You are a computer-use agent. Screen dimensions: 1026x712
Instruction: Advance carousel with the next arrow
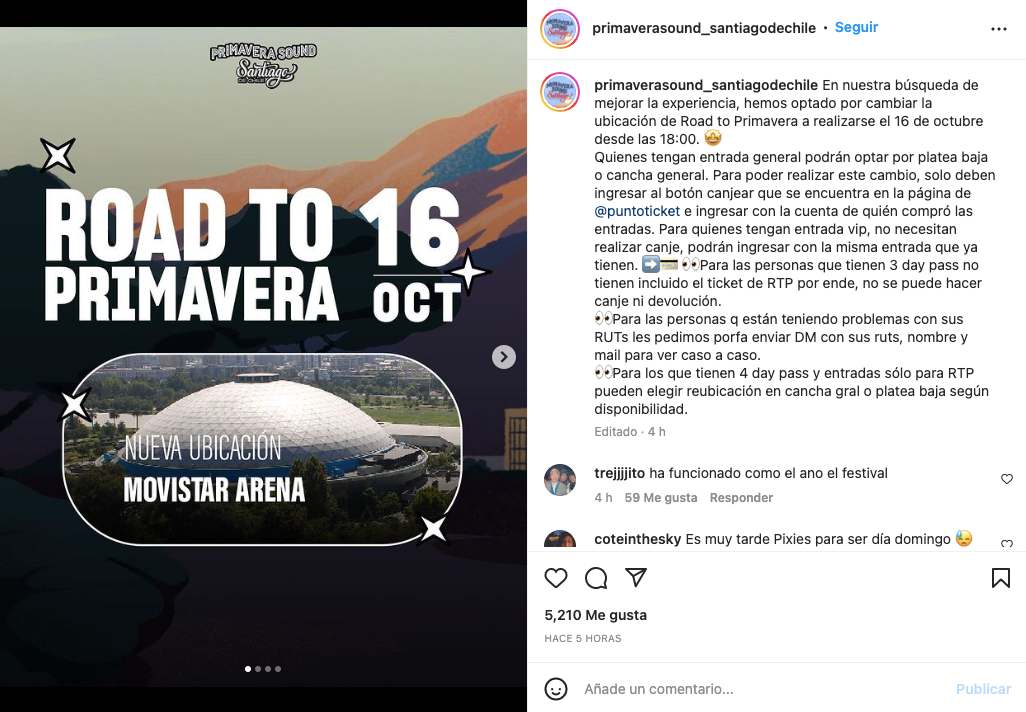(x=504, y=357)
